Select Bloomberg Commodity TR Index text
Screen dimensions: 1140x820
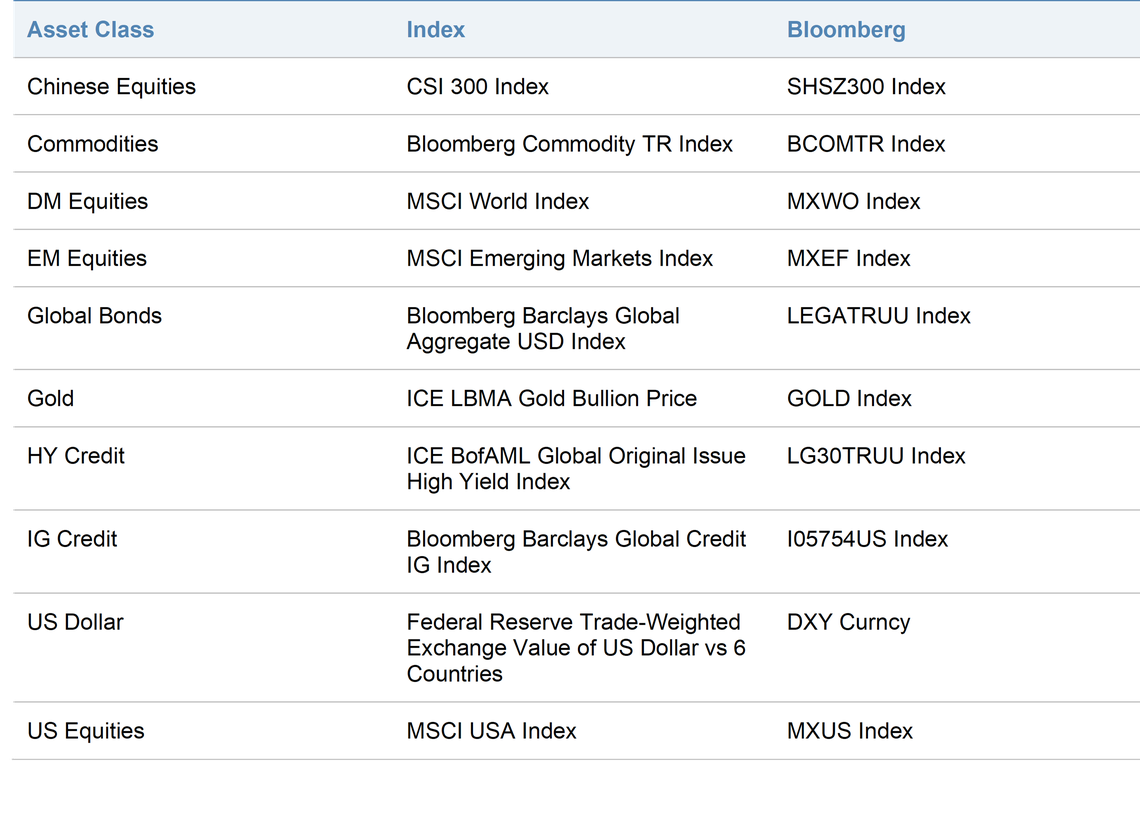click(569, 144)
